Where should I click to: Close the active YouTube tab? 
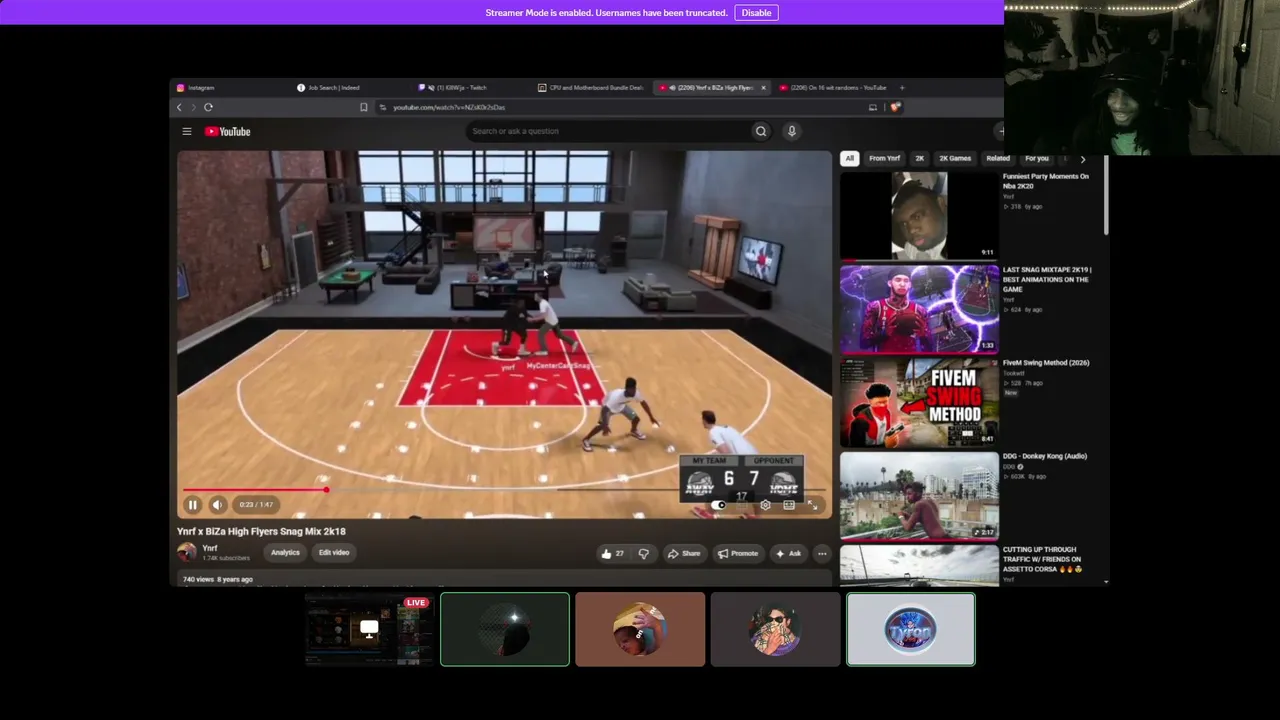[763, 88]
